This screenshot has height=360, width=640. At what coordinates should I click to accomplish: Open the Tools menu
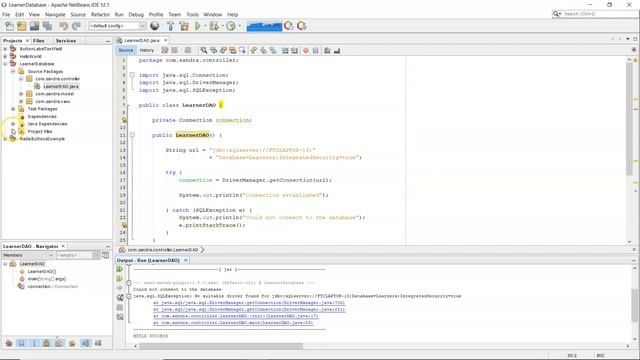192,14
